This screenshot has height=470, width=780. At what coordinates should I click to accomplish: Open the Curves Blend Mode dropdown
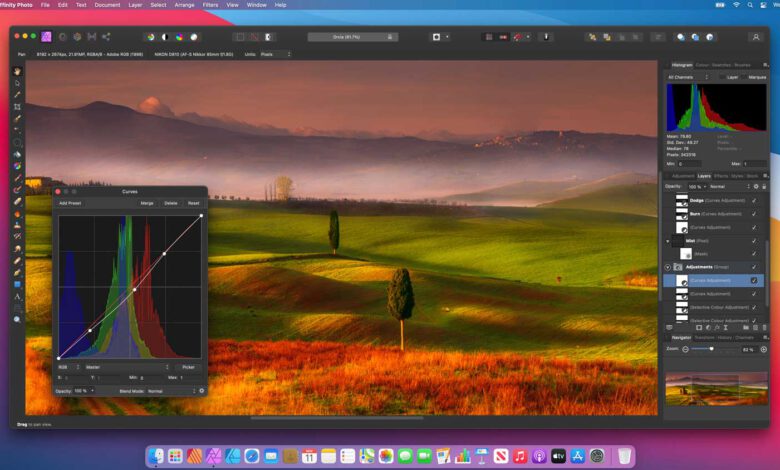(172, 391)
